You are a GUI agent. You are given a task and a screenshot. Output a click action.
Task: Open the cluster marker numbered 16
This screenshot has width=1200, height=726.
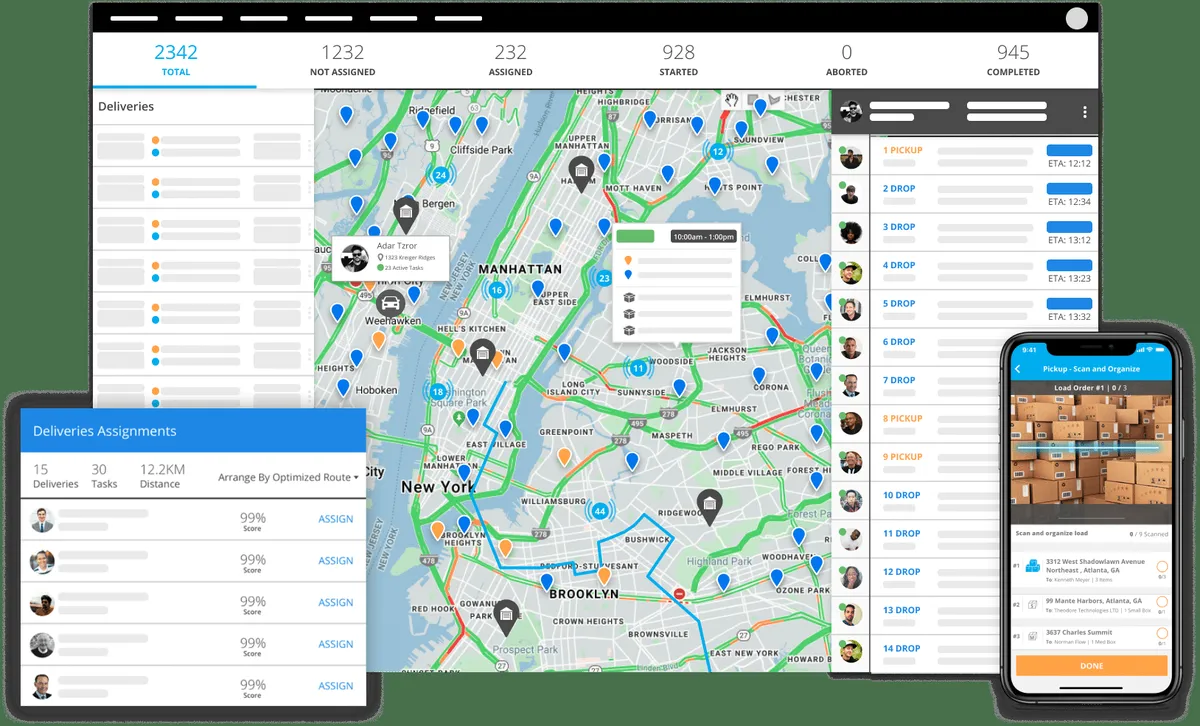pos(496,290)
